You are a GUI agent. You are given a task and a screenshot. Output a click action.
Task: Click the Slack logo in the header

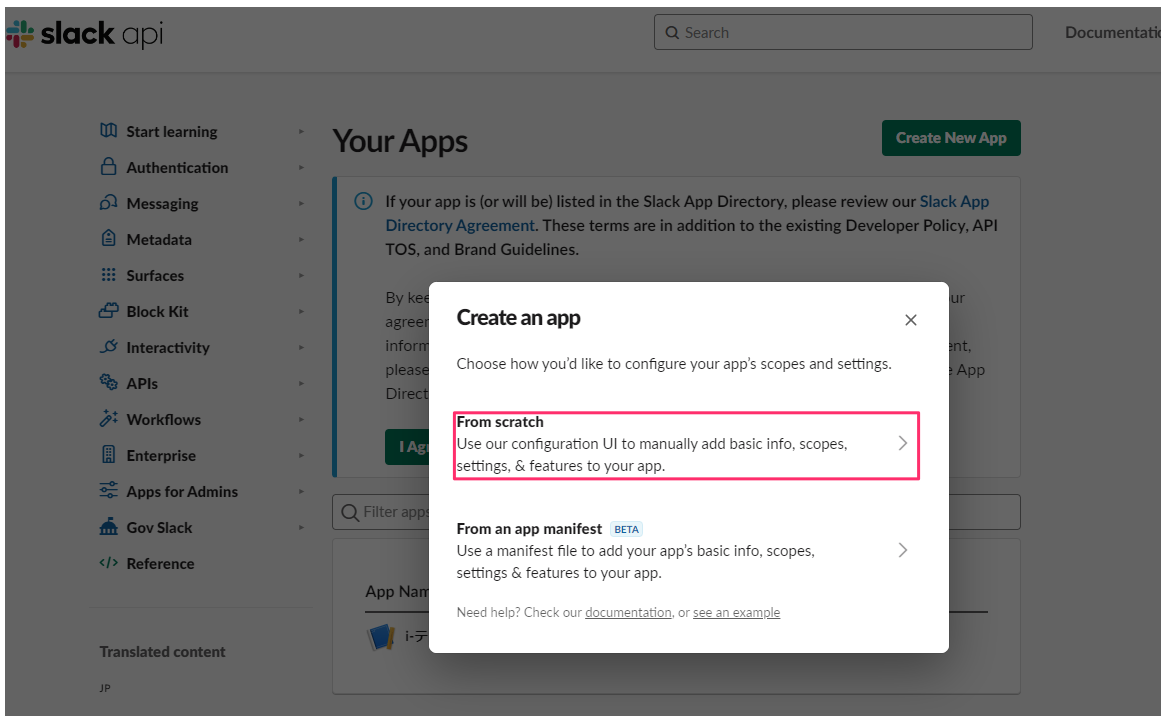tap(83, 34)
